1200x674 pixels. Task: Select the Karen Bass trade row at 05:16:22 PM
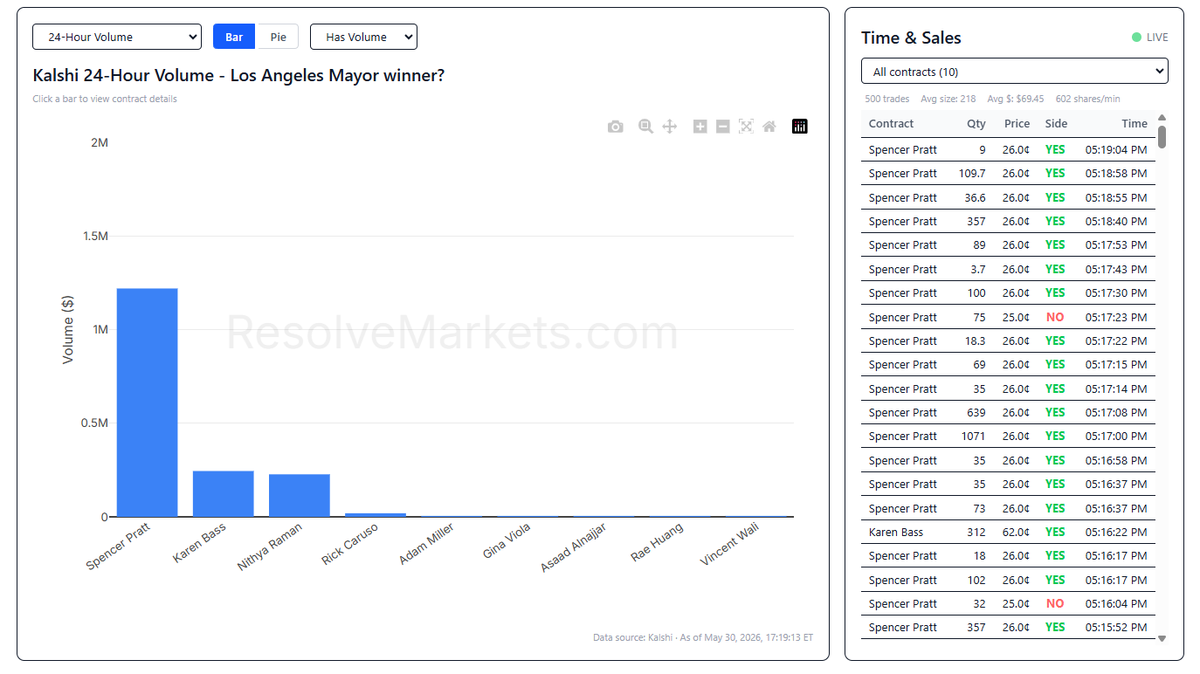[1008, 532]
